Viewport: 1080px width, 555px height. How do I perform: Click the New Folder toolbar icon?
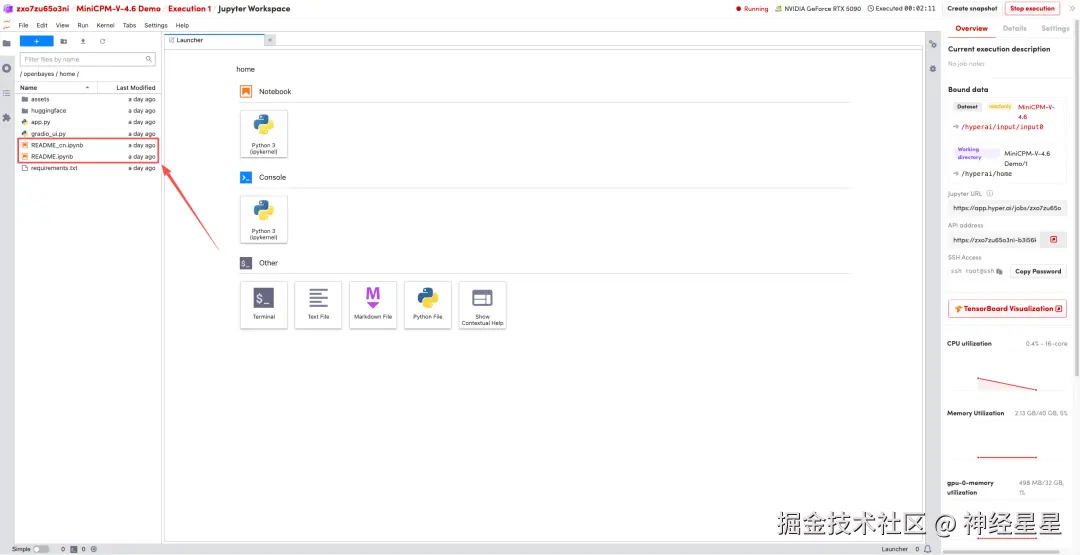63,41
